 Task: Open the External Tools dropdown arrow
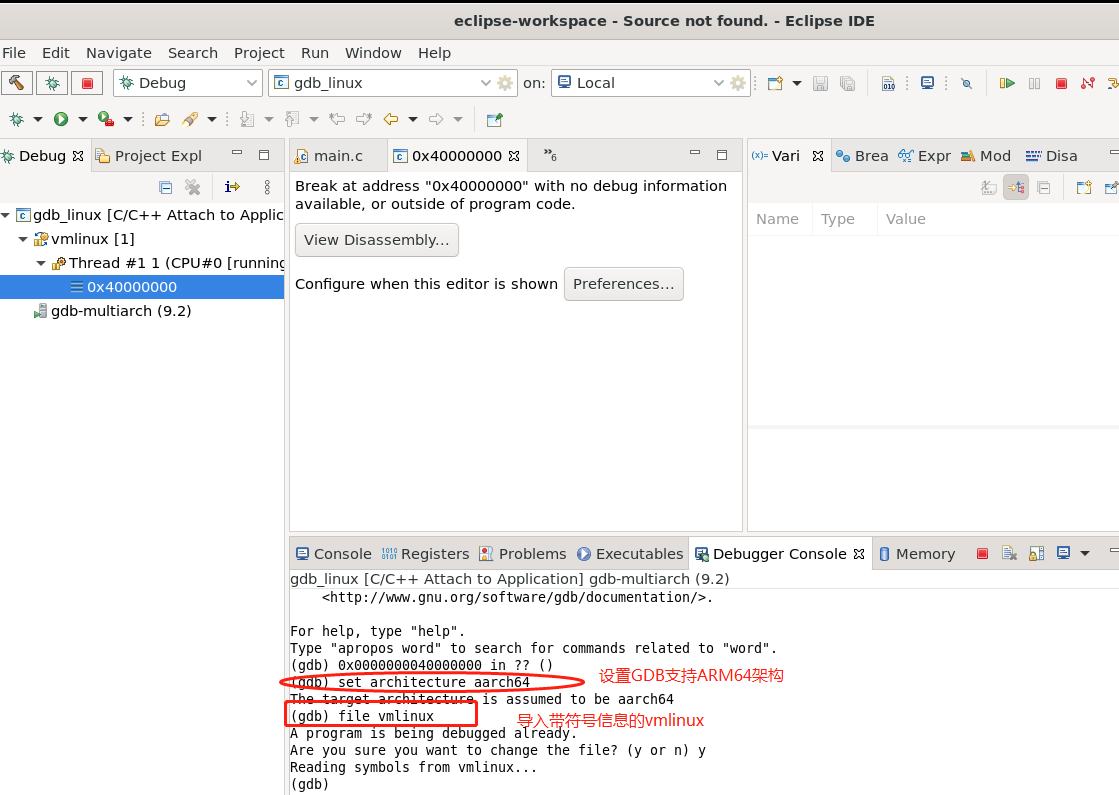[x=128, y=119]
